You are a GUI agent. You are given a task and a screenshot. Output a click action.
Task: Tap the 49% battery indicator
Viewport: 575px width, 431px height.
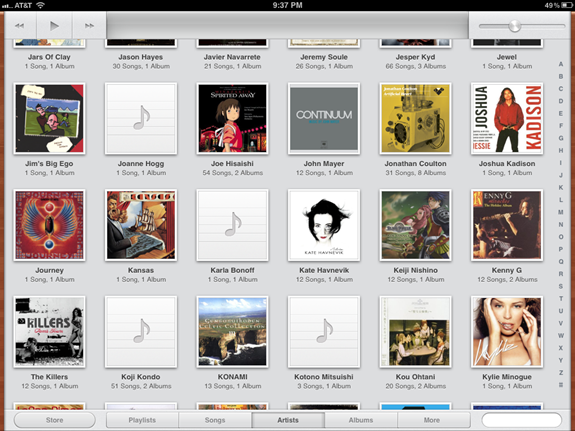[x=558, y=5]
